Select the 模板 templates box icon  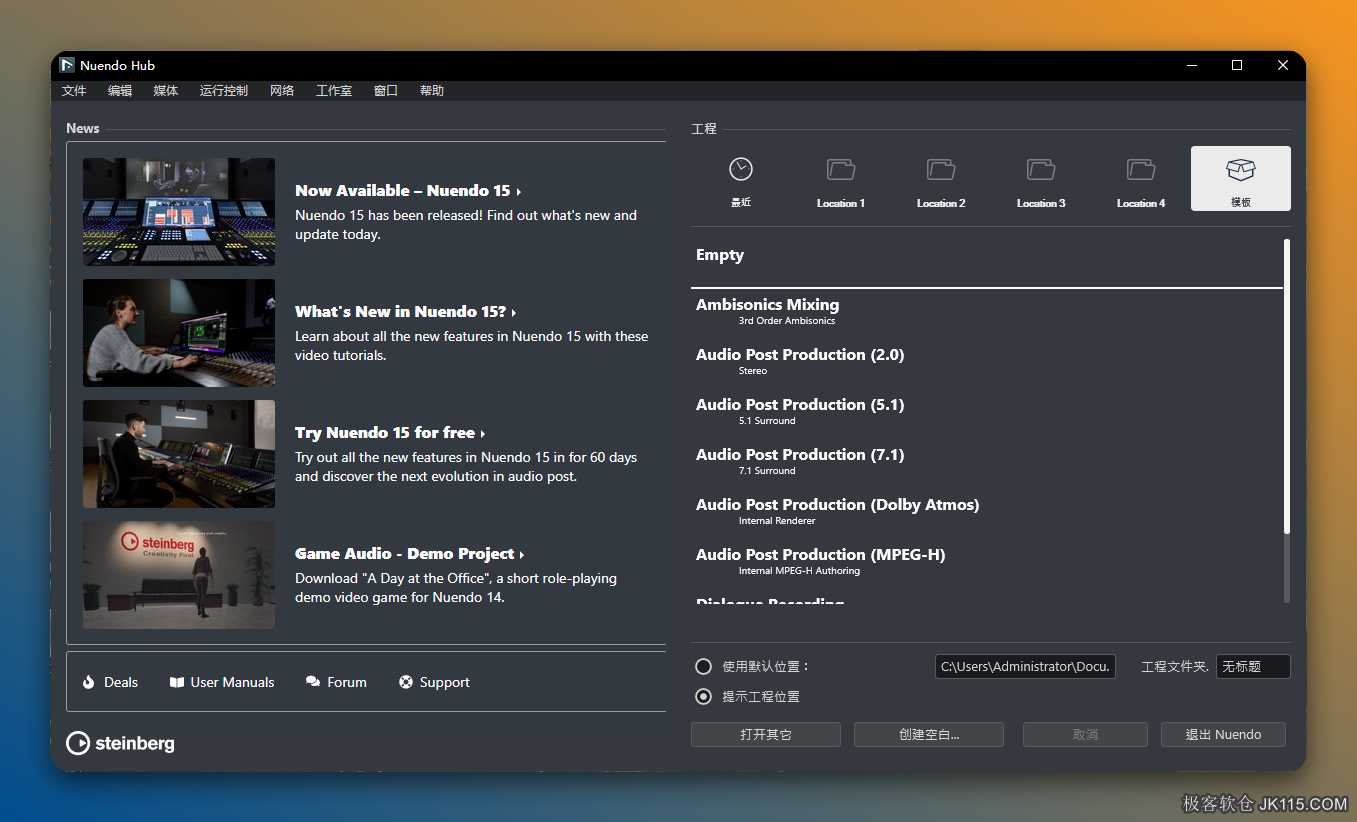[x=1241, y=170]
